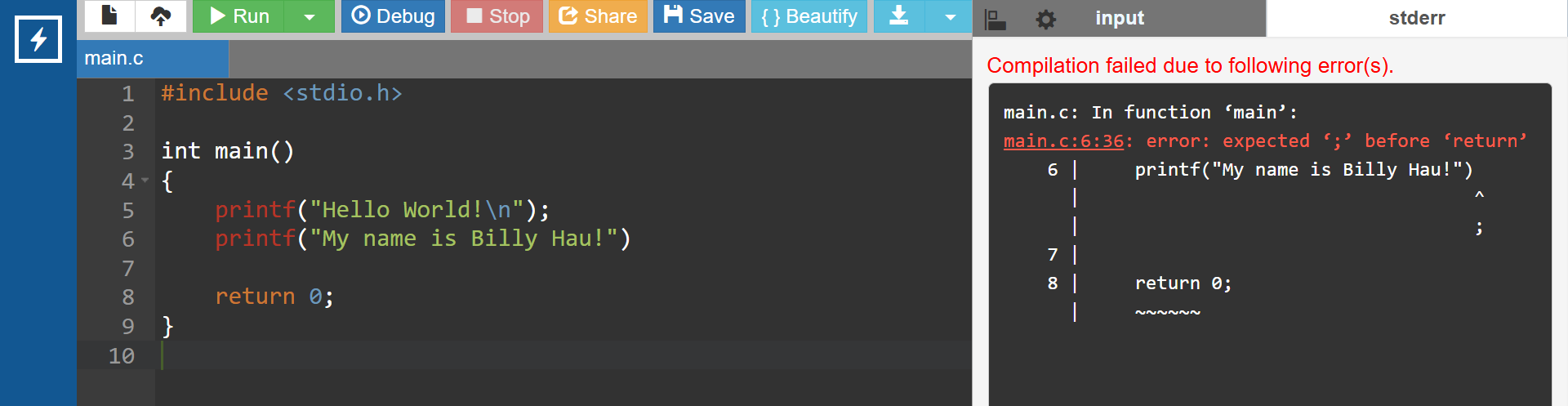The width and height of the screenshot is (1568, 406).
Task: Create a new file with the file icon
Action: 109,16
